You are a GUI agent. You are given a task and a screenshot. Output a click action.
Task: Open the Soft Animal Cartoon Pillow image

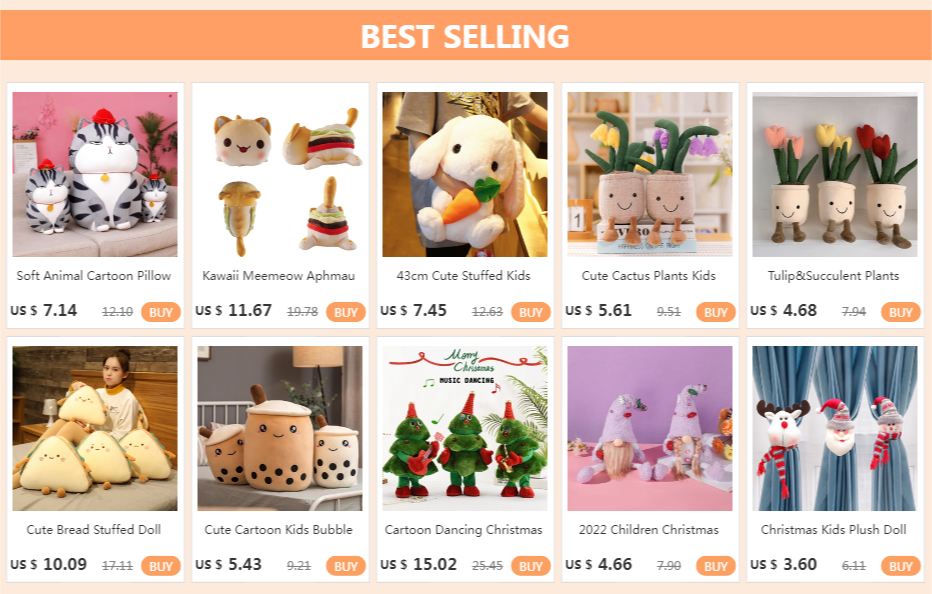click(95, 174)
